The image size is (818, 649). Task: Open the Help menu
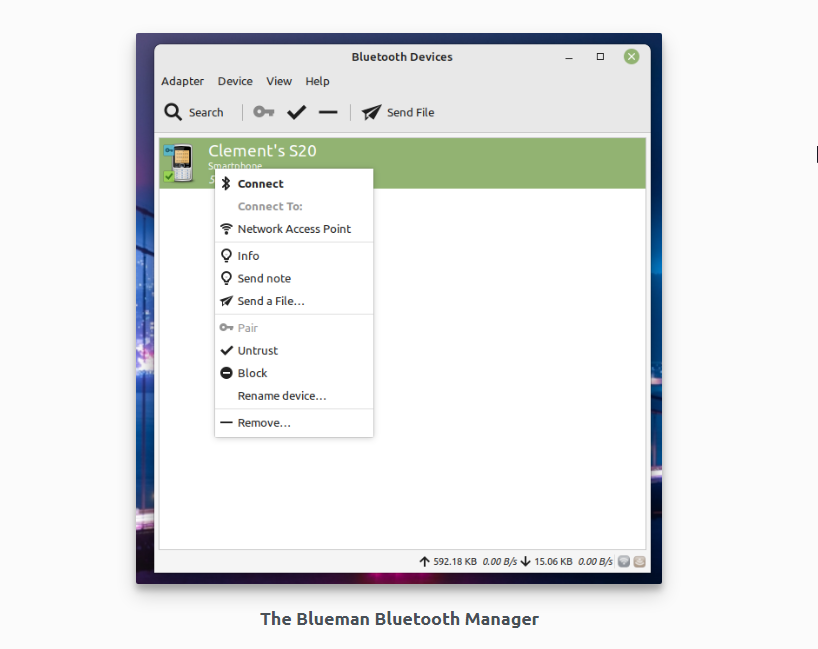click(x=317, y=81)
